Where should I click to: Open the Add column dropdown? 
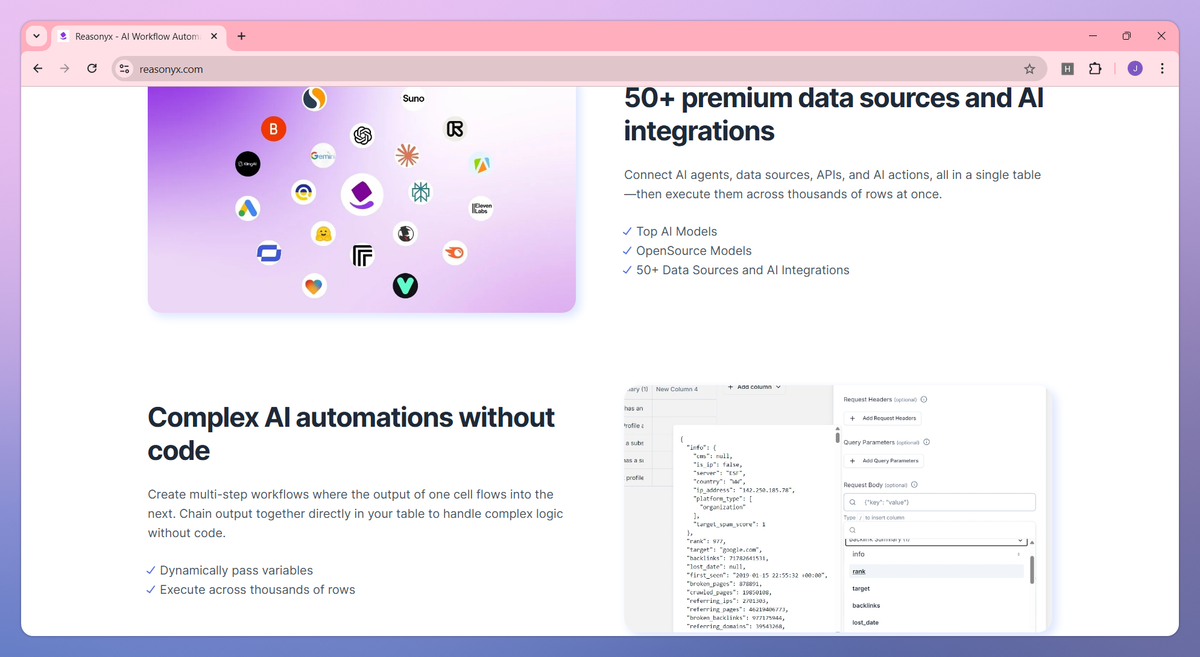click(754, 387)
